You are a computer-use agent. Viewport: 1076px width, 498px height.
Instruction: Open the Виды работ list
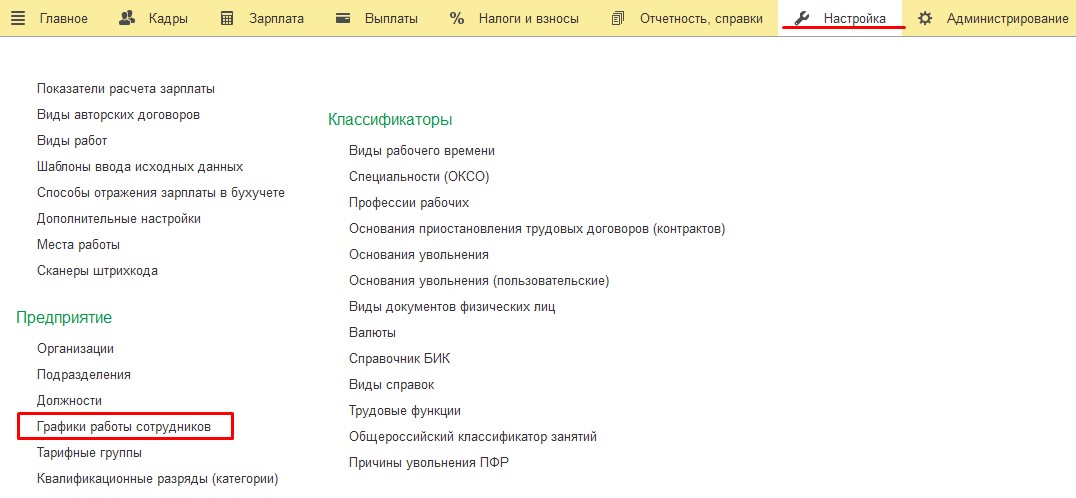coord(72,141)
